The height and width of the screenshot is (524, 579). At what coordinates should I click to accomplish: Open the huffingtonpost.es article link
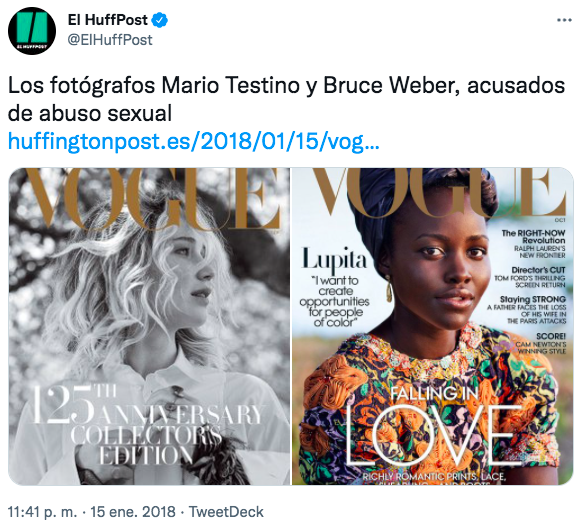(x=193, y=141)
